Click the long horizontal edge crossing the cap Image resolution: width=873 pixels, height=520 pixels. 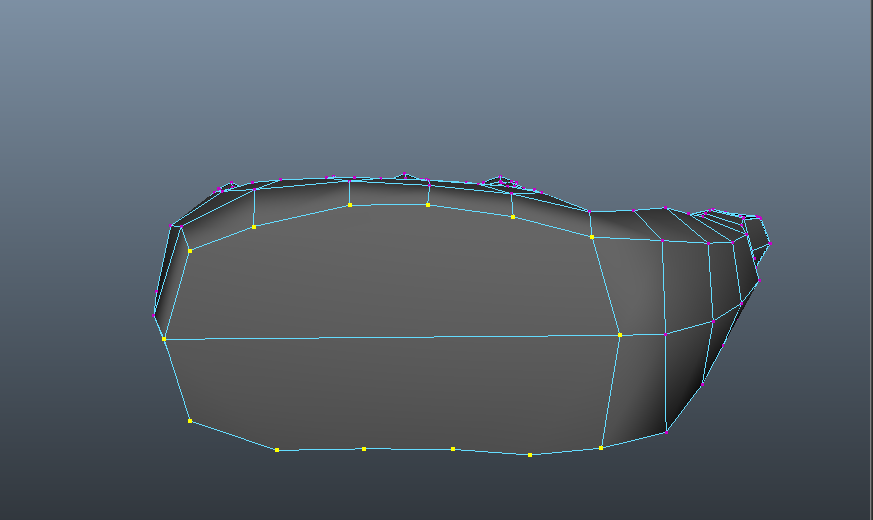[x=390, y=337]
